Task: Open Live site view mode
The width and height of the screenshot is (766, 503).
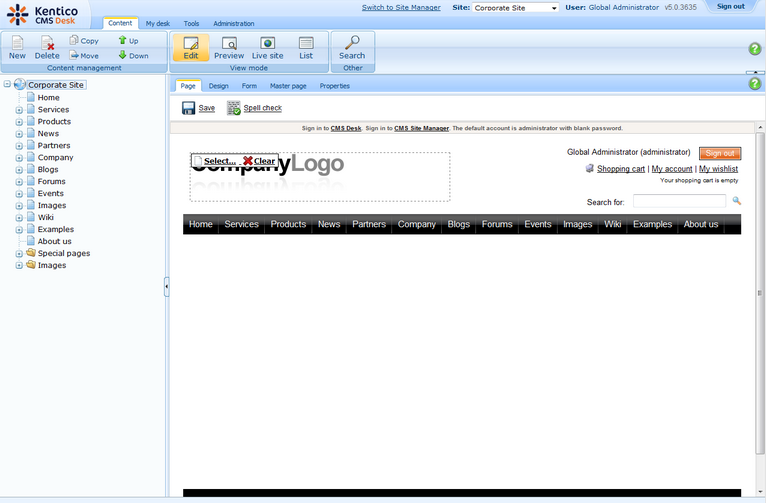Action: coord(267,44)
